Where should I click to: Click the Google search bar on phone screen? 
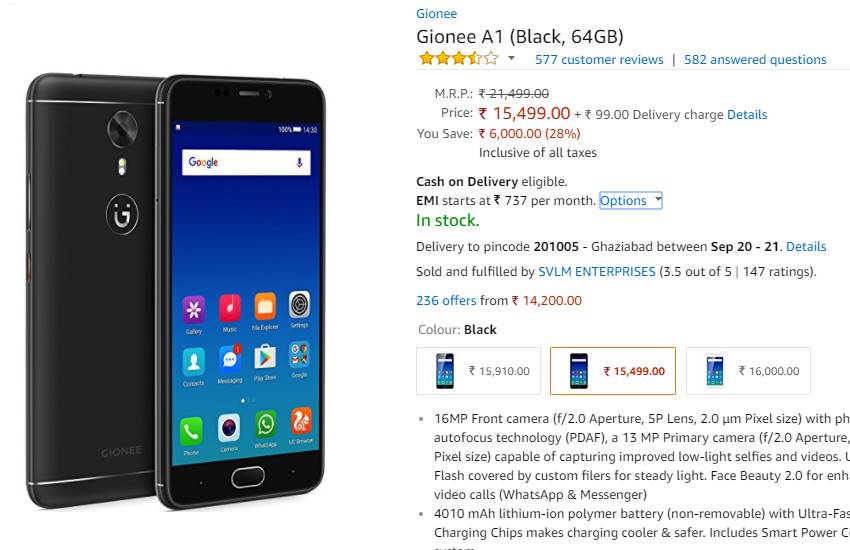(246, 162)
